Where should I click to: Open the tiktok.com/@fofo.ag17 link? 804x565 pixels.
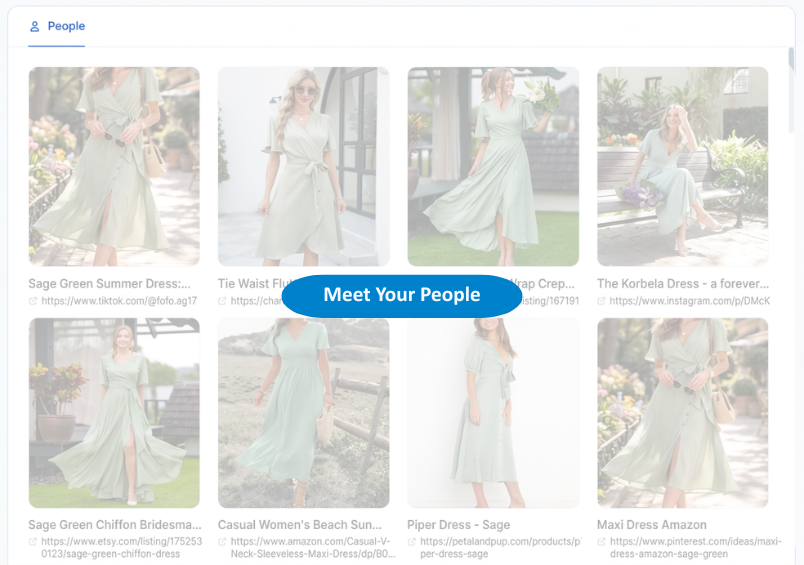point(119,301)
